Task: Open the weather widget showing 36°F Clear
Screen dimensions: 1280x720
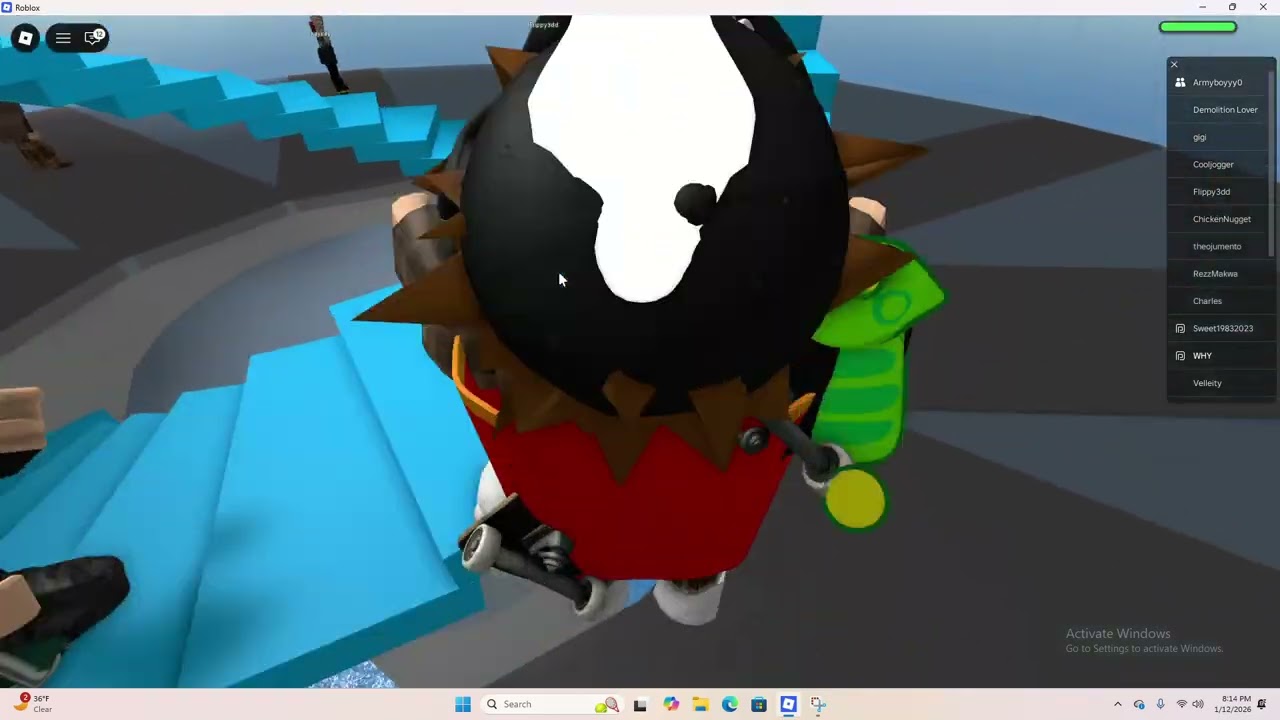Action: point(34,704)
